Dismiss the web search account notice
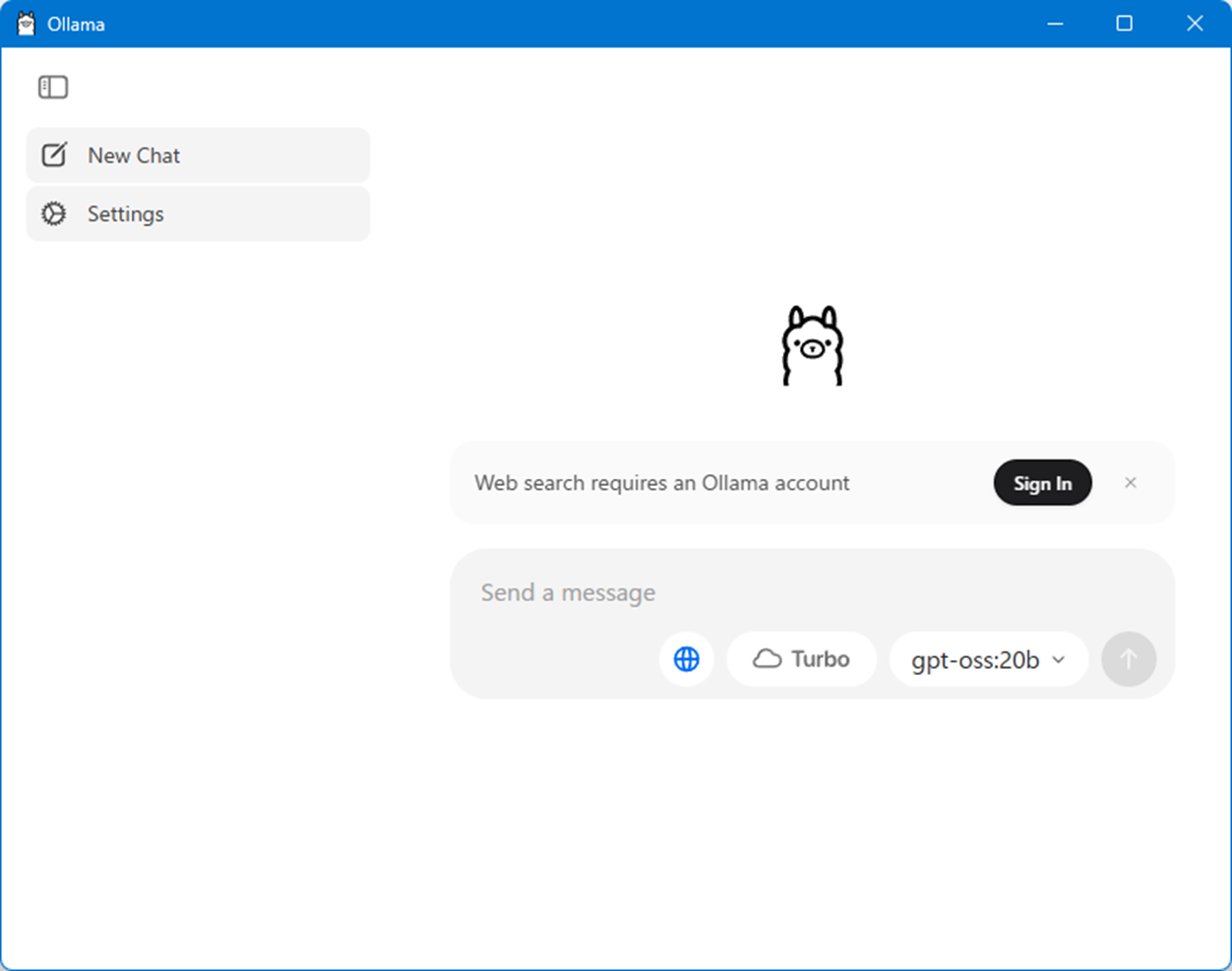Viewport: 1232px width, 971px height. (x=1131, y=482)
